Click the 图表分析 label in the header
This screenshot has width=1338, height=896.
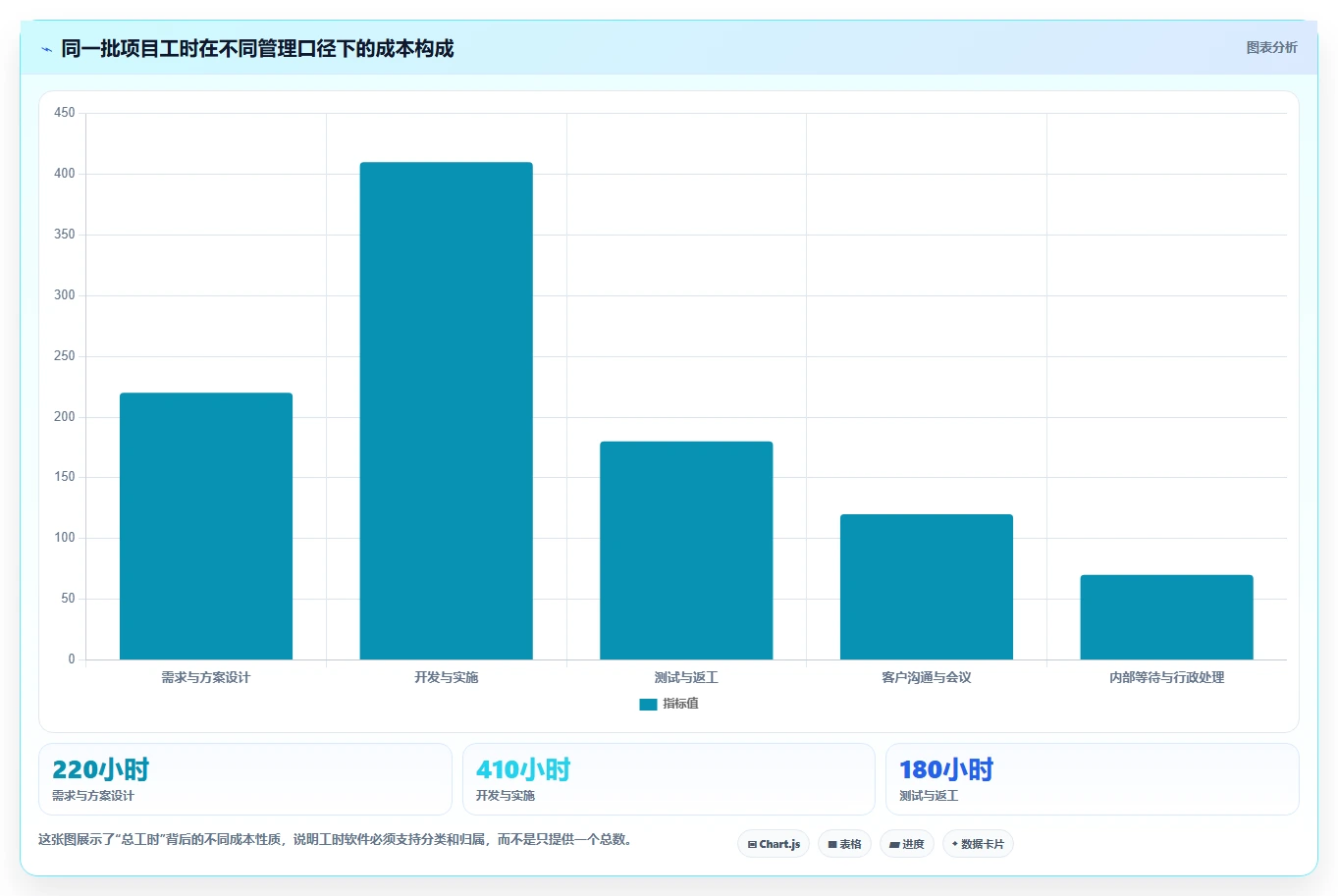point(1271,47)
